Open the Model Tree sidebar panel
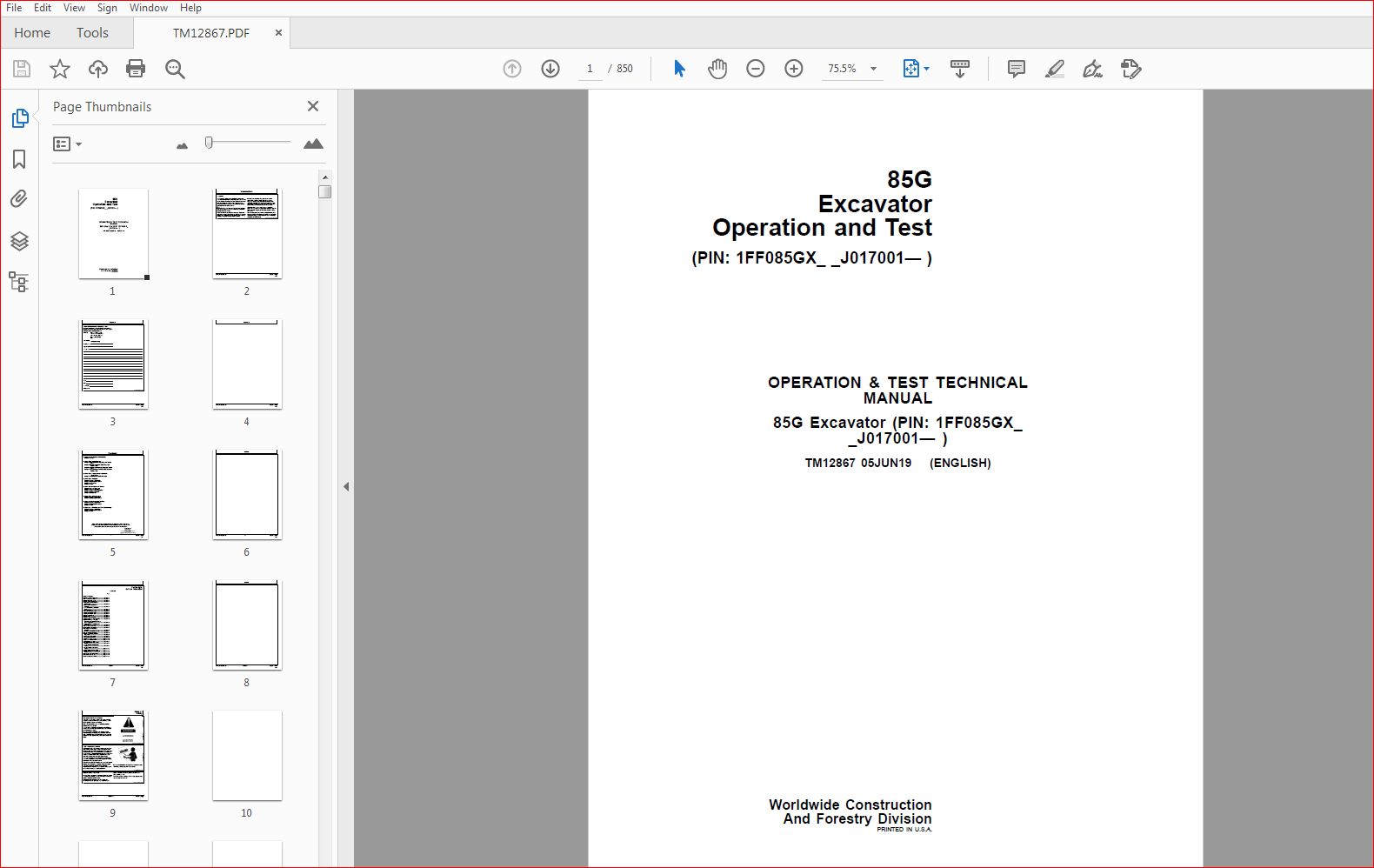This screenshot has height=868, width=1374. coord(19,282)
